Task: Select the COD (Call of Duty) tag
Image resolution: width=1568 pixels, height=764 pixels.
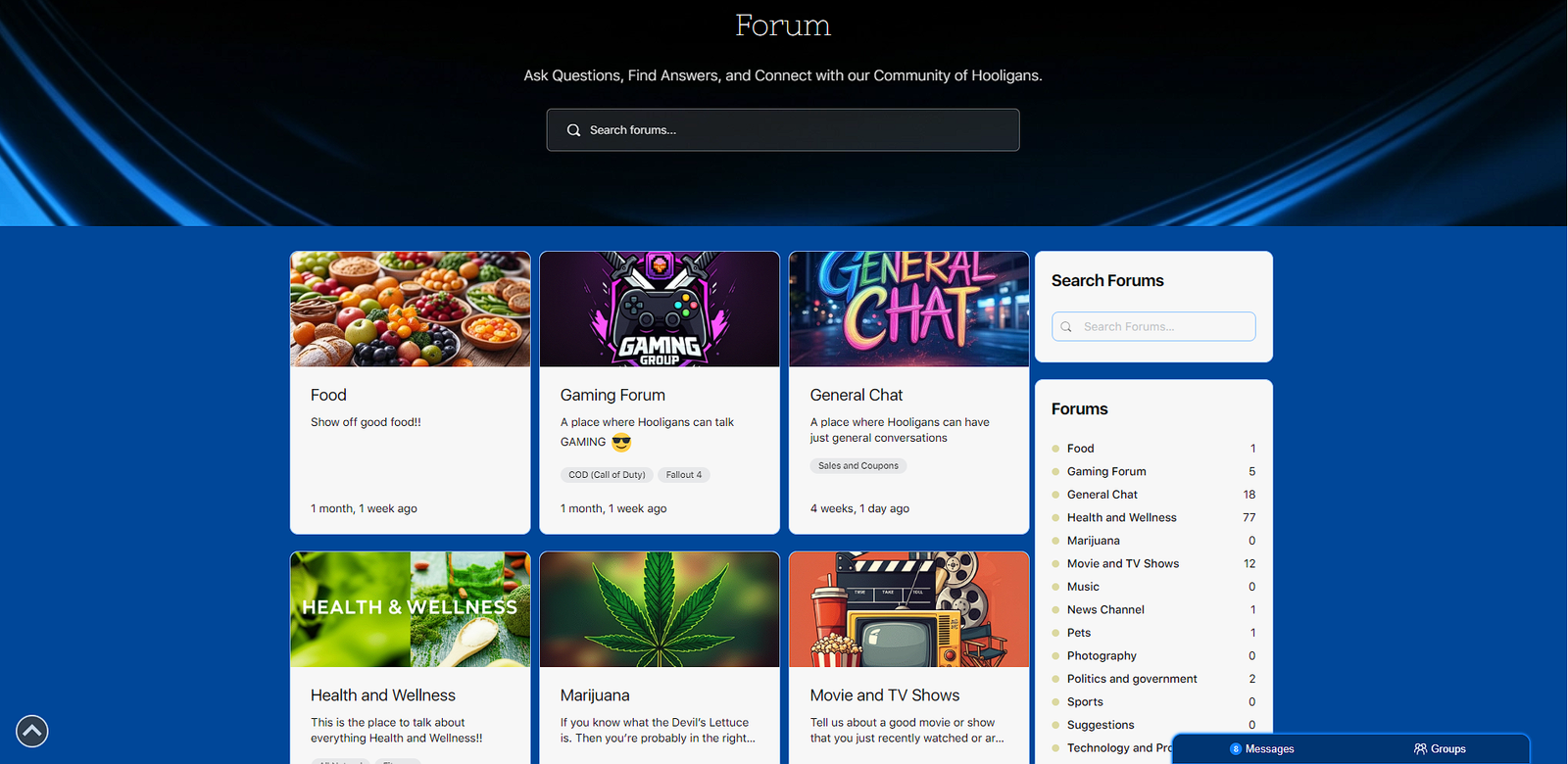Action: click(x=607, y=475)
